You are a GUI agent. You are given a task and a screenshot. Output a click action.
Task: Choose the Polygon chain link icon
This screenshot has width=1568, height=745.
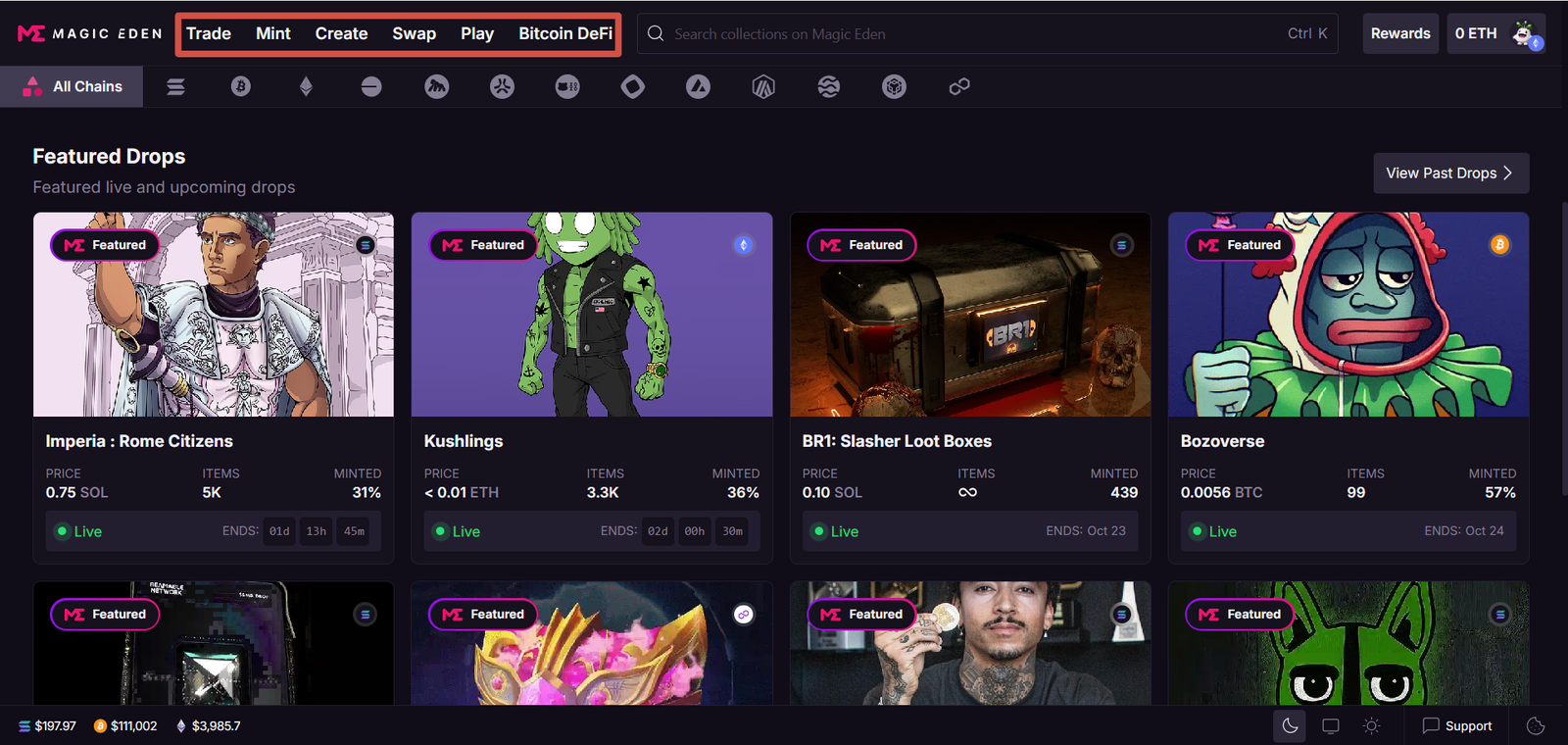click(x=959, y=87)
